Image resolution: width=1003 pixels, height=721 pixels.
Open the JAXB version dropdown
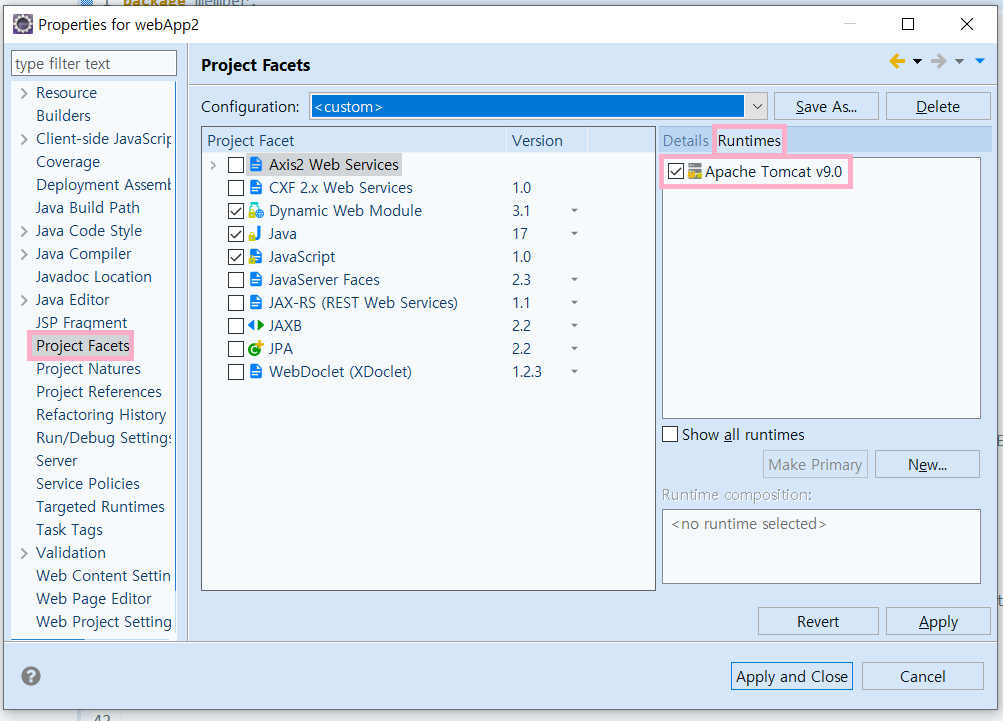point(574,326)
